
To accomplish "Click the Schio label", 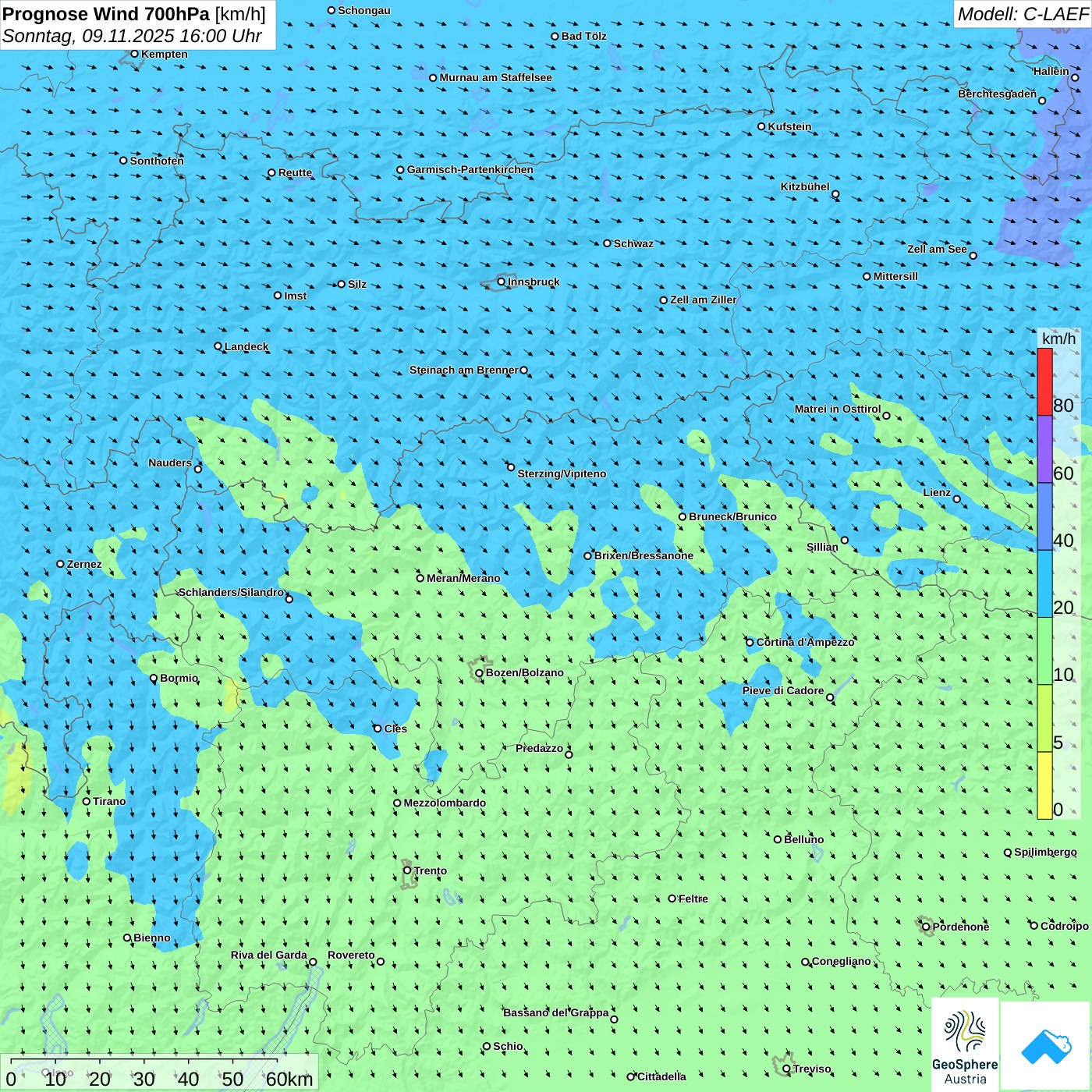I will (508, 1046).
